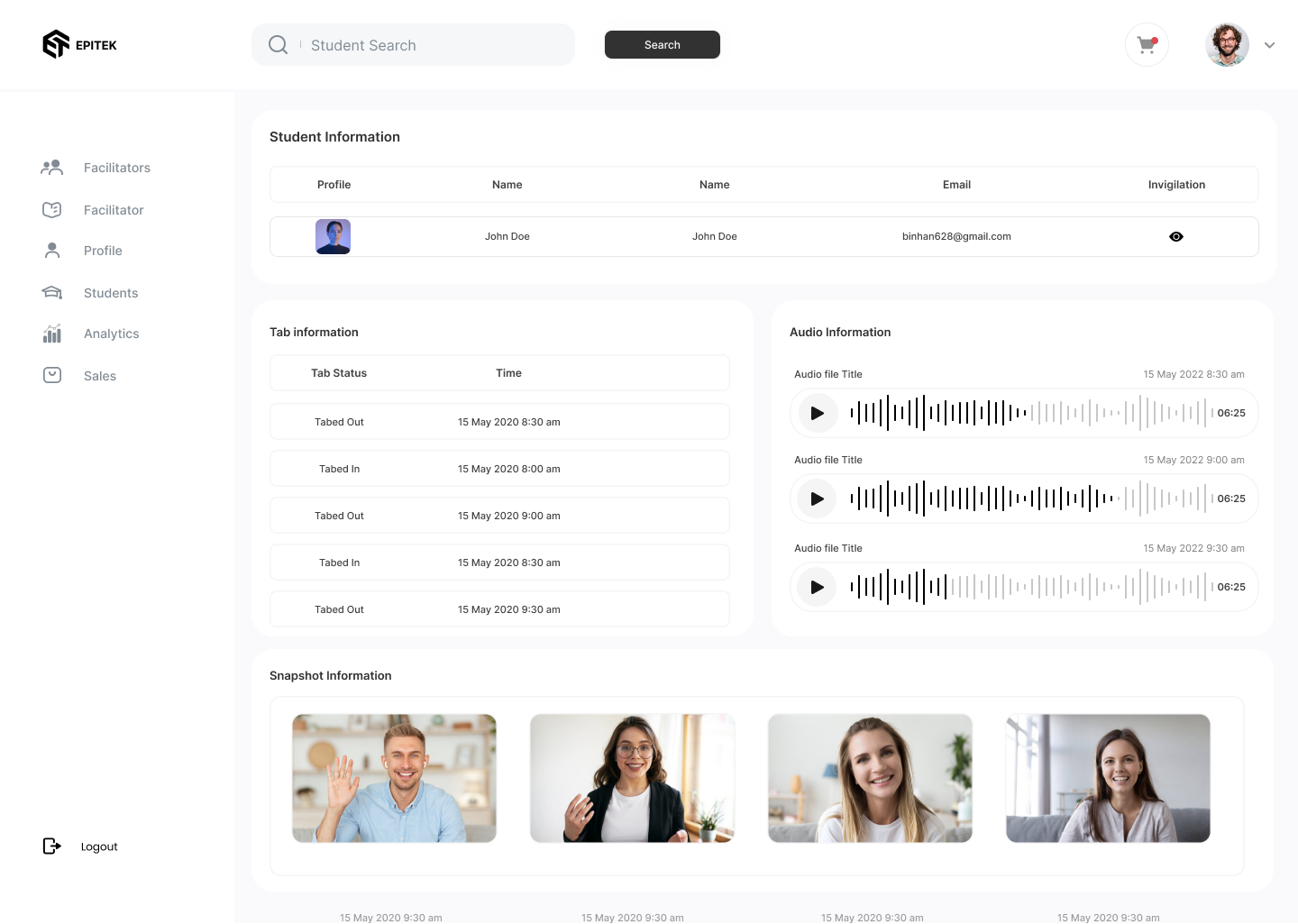
Task: Open snapshot of brunette woman on sofa
Action: click(x=1108, y=779)
